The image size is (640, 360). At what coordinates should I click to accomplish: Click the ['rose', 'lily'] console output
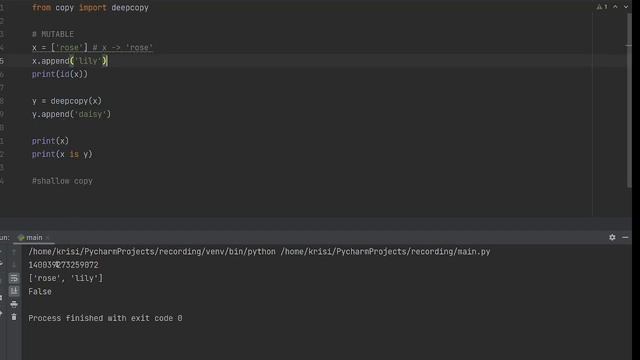[x=66, y=278]
